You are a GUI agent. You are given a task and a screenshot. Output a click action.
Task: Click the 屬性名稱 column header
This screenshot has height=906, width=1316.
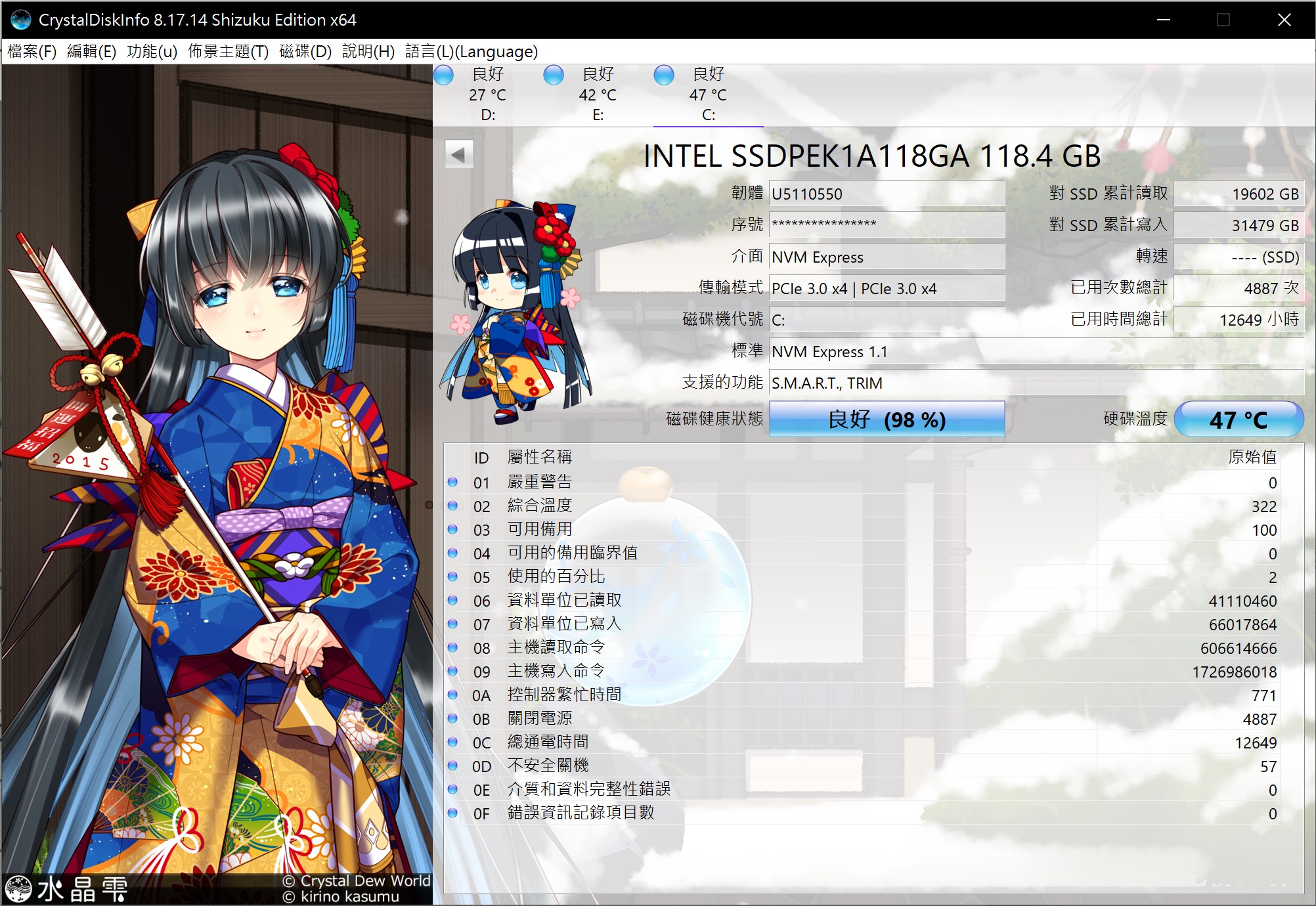(540, 457)
